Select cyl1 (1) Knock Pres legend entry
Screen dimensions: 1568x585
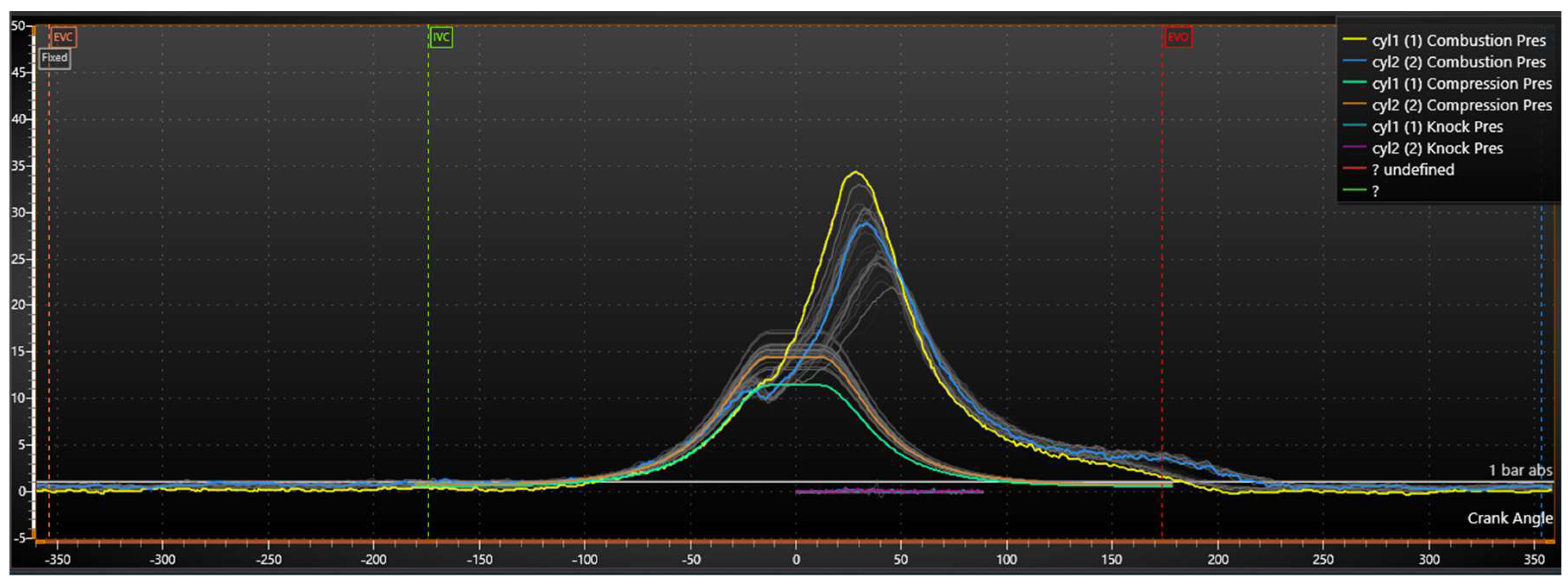tap(1437, 127)
